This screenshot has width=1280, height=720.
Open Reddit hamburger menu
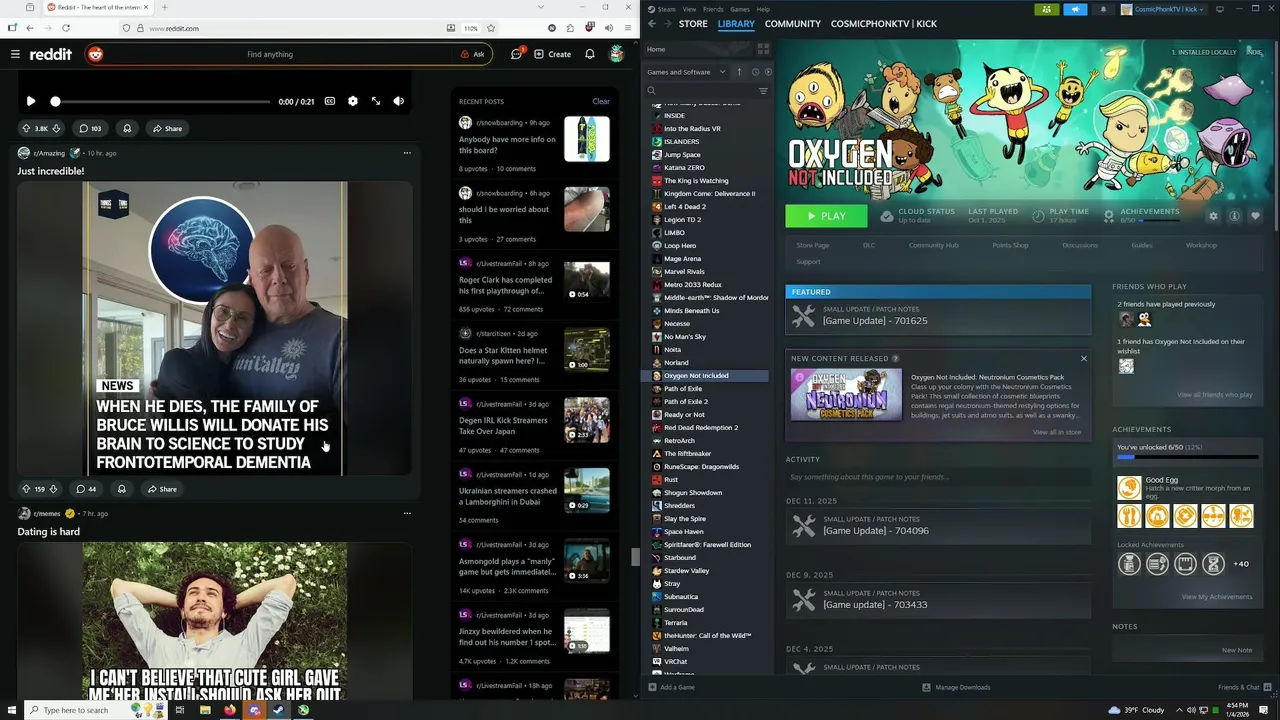tap(15, 54)
